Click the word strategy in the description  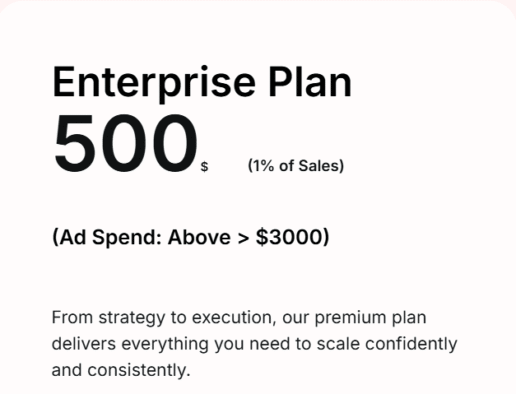[132, 318]
